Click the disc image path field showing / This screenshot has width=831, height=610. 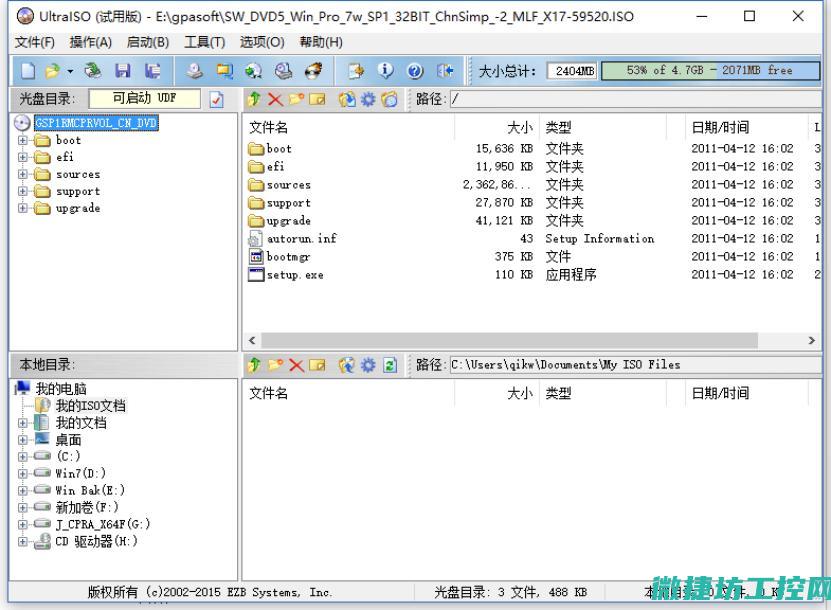pos(636,99)
